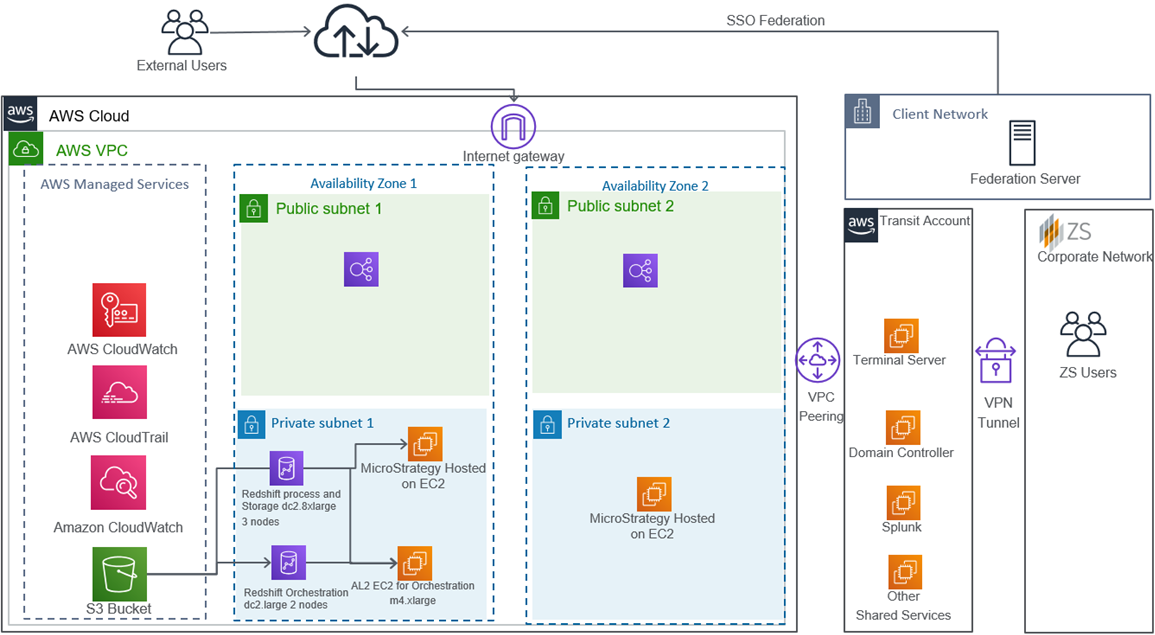Click MicroStrategy EC2 icon in Private subnet 1

click(x=425, y=444)
